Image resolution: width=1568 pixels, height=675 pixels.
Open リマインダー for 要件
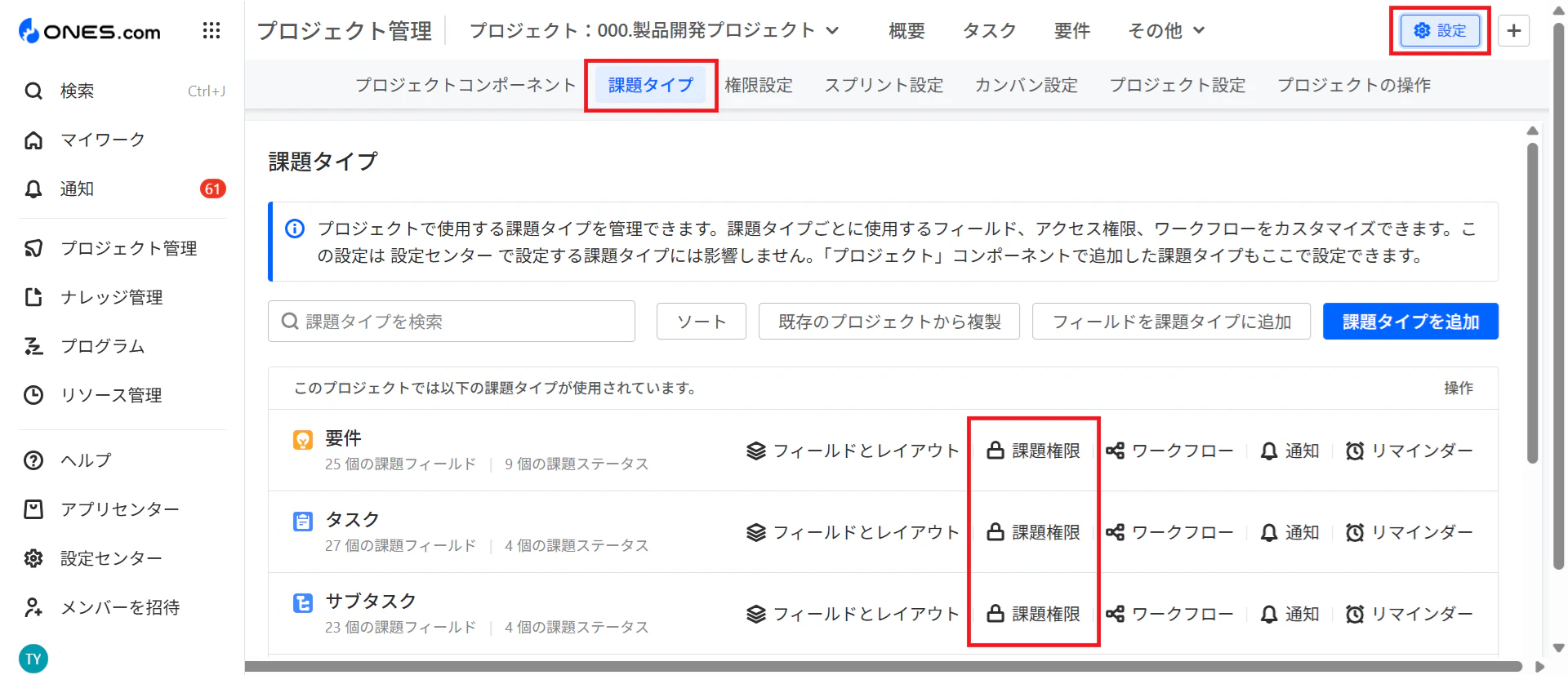[1409, 451]
